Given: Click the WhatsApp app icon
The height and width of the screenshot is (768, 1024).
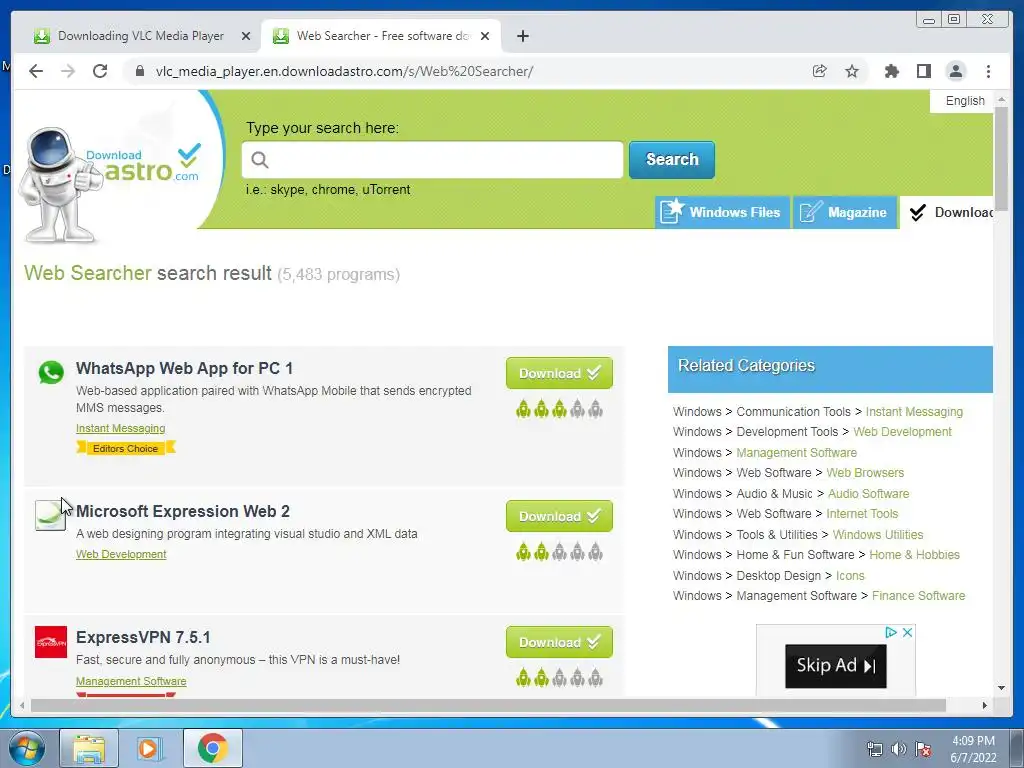Looking at the screenshot, I should 51,372.
